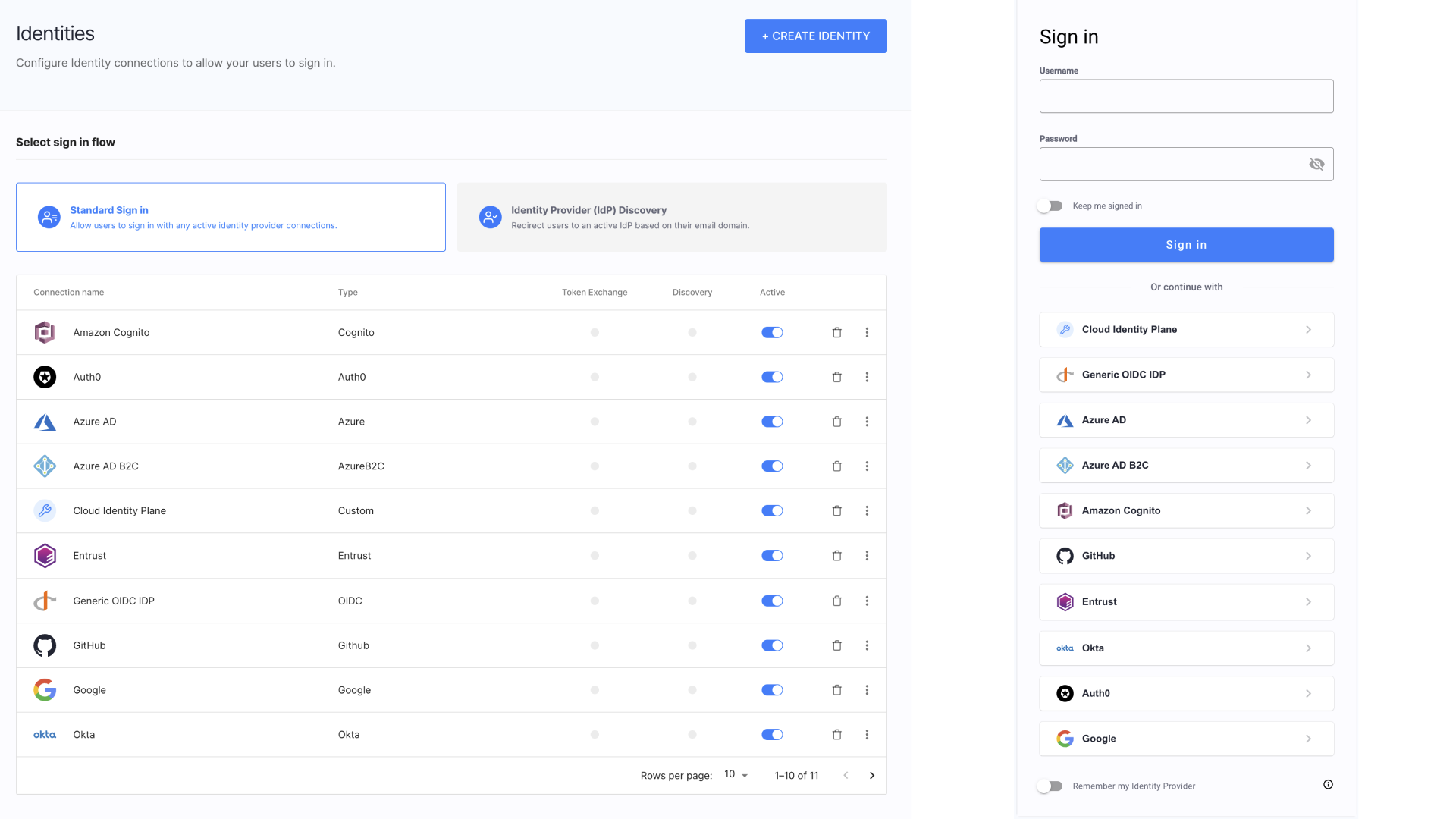Click the info icon beside Remember my Identity Provider
The height and width of the screenshot is (819, 1456).
[1328, 785]
